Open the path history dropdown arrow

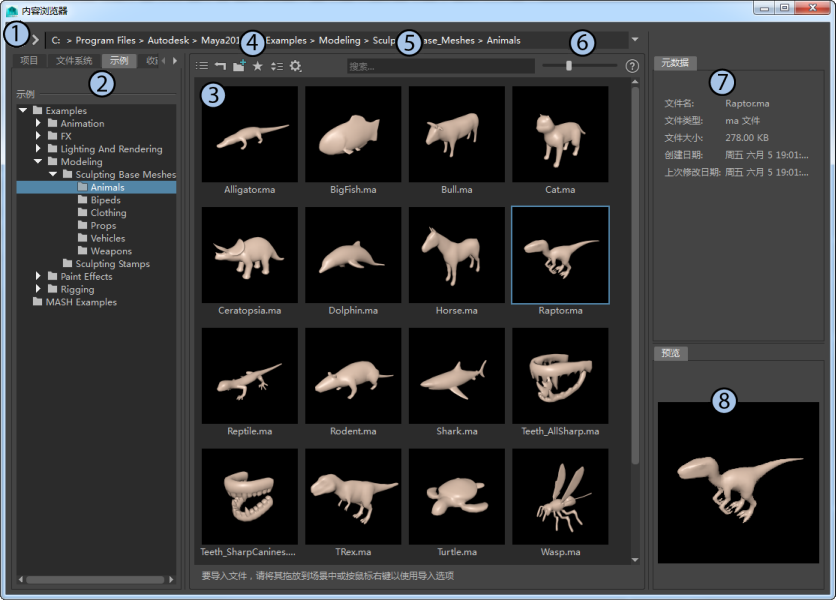635,39
